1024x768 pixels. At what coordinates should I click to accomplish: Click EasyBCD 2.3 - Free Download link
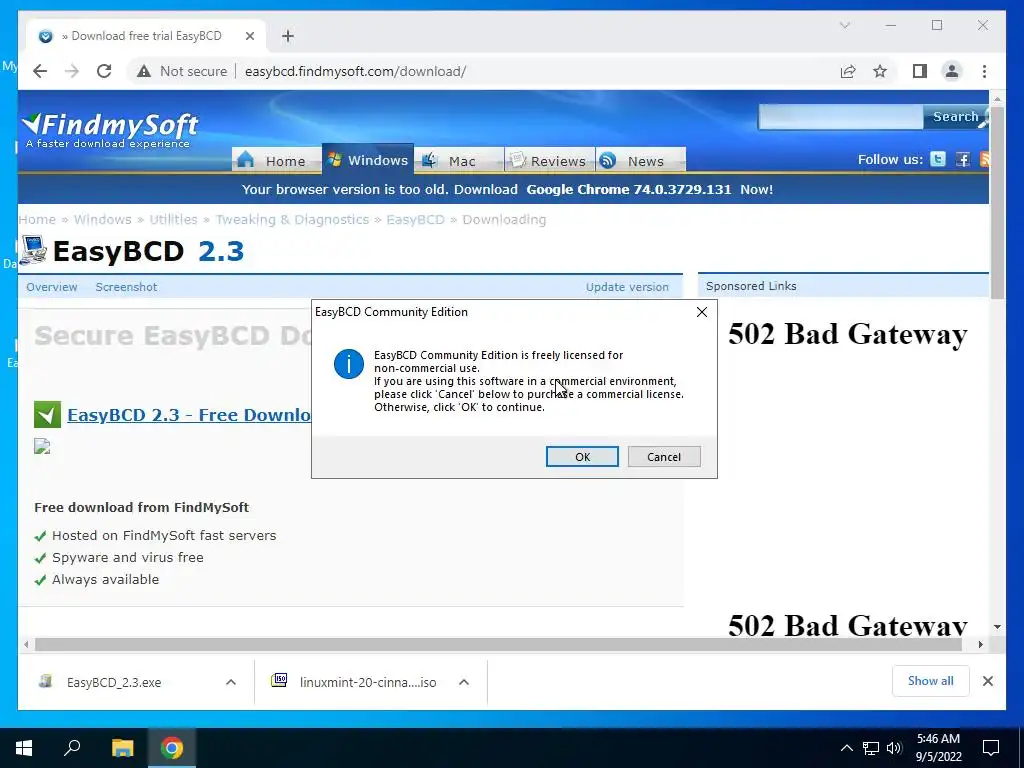pos(189,415)
